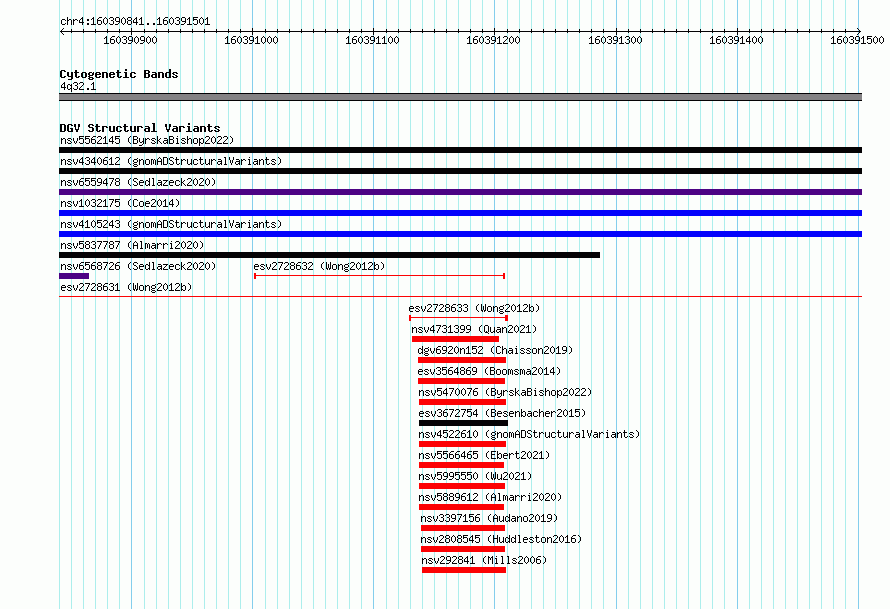Click the nsv2808545 (Huddleston2016) label
Viewport: 890px width, 609px height.
[x=501, y=539]
